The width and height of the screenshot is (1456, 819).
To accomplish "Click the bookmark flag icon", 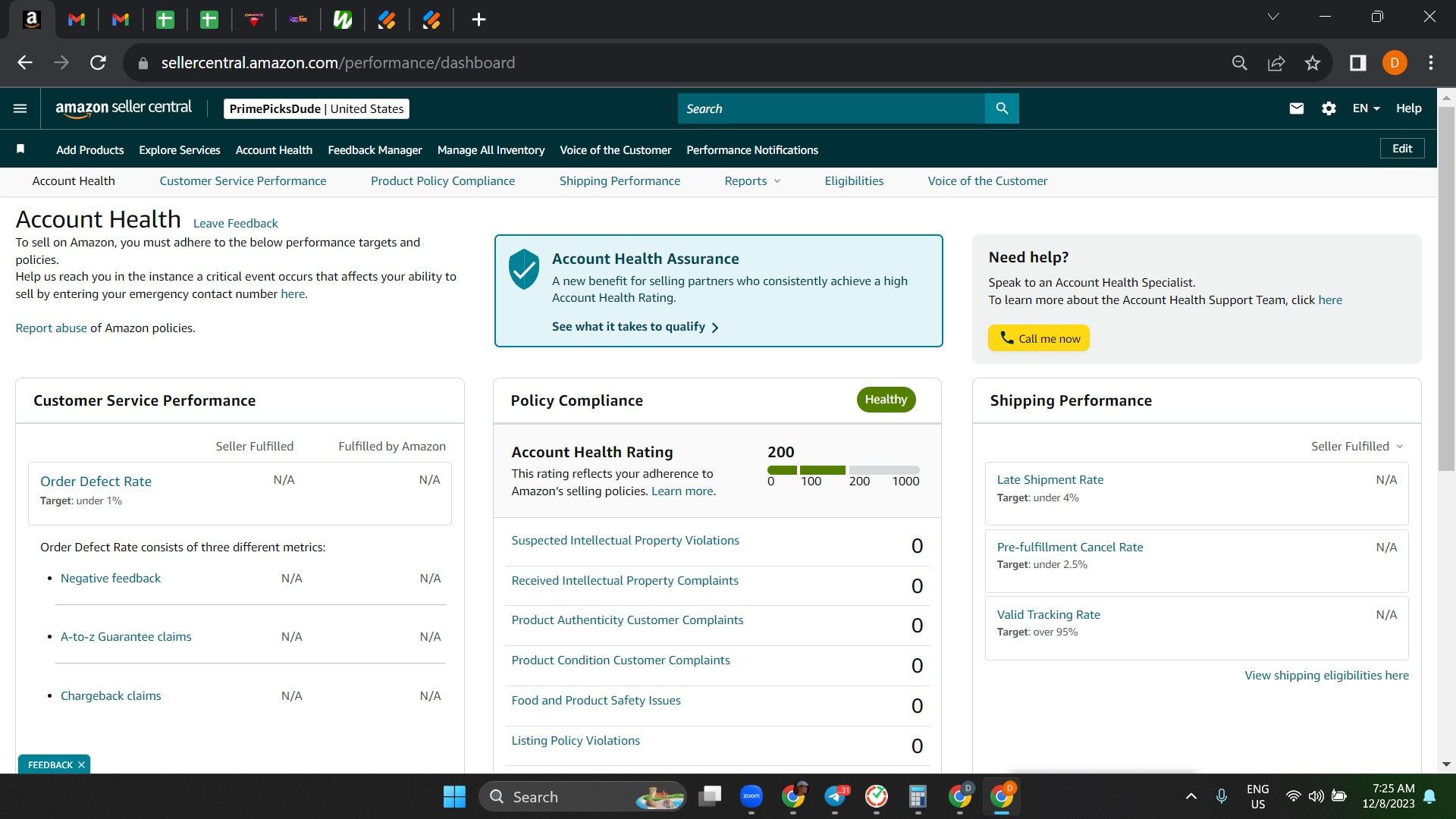I will click(x=20, y=149).
